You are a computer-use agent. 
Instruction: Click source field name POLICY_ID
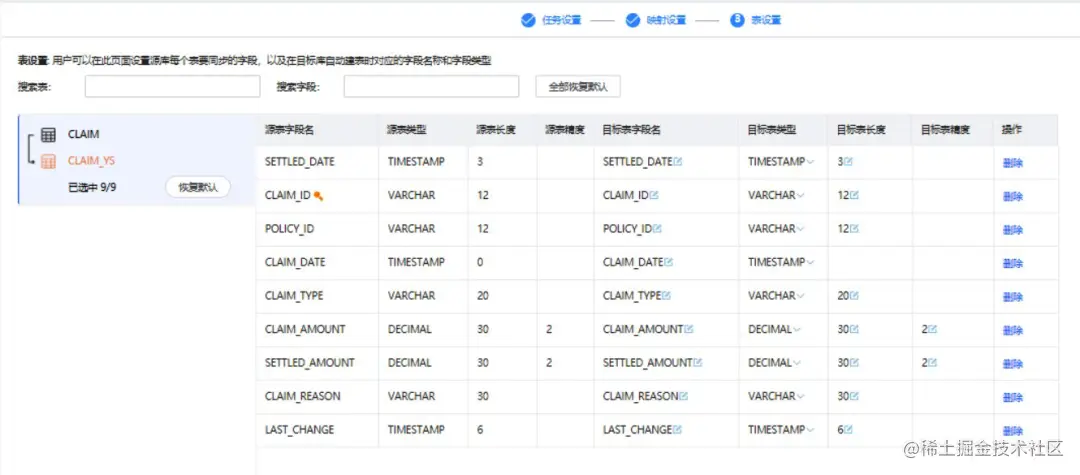click(289, 229)
